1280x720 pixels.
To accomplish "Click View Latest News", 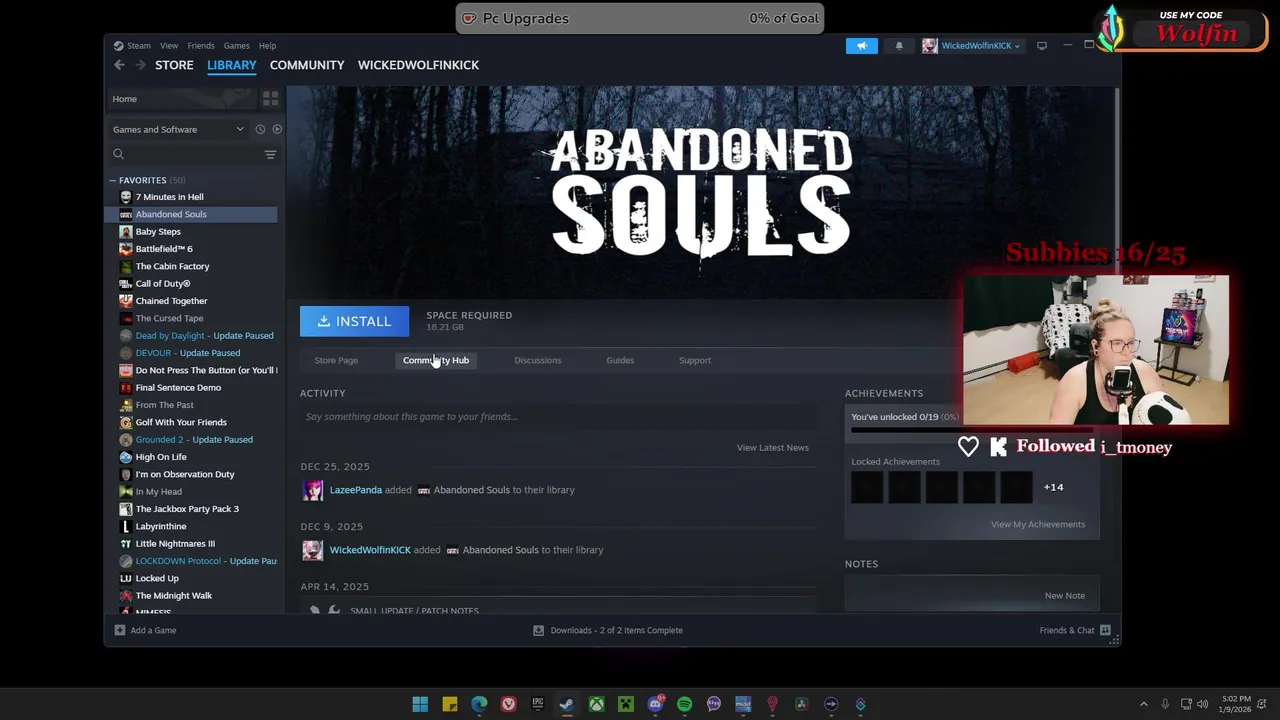I will click(x=773, y=447).
